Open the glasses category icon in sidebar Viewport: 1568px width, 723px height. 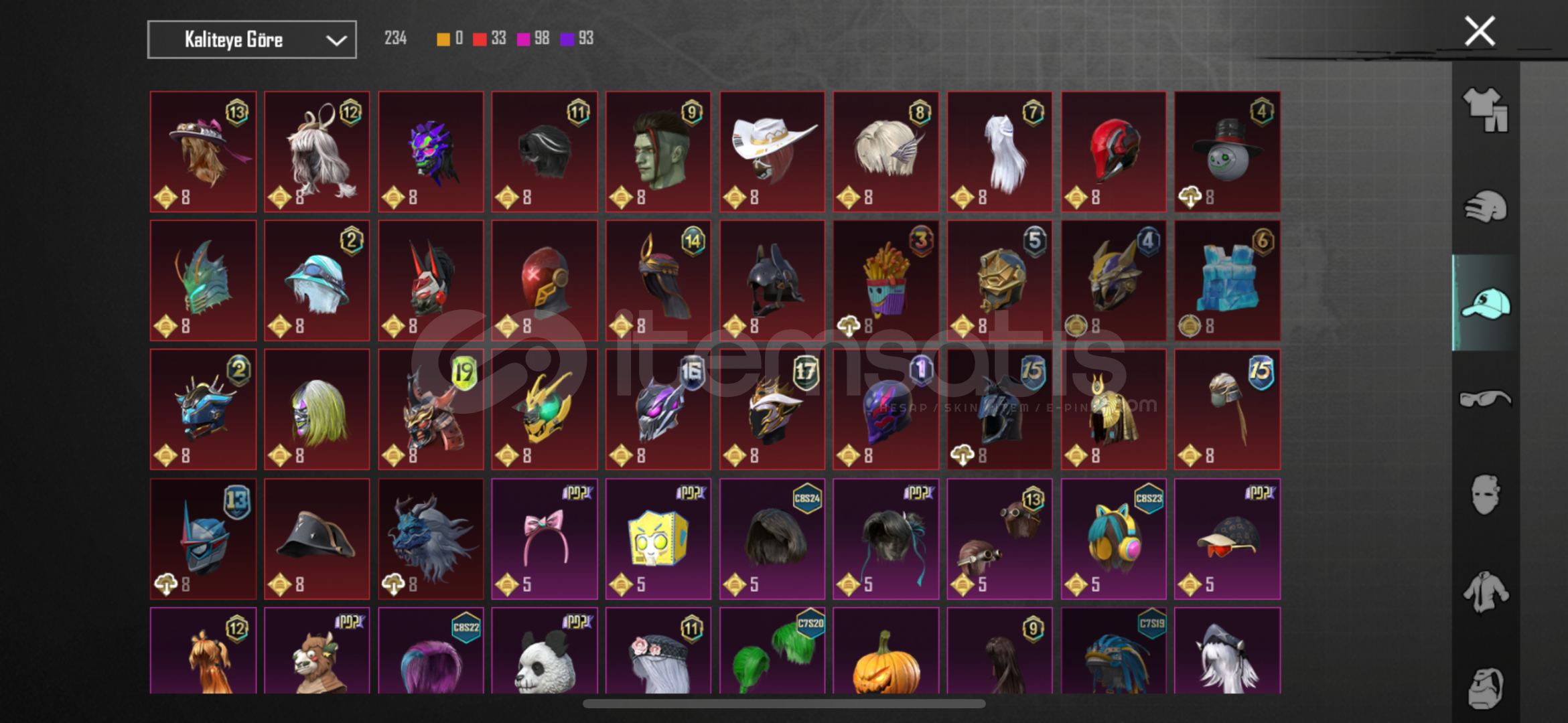click(x=1485, y=399)
